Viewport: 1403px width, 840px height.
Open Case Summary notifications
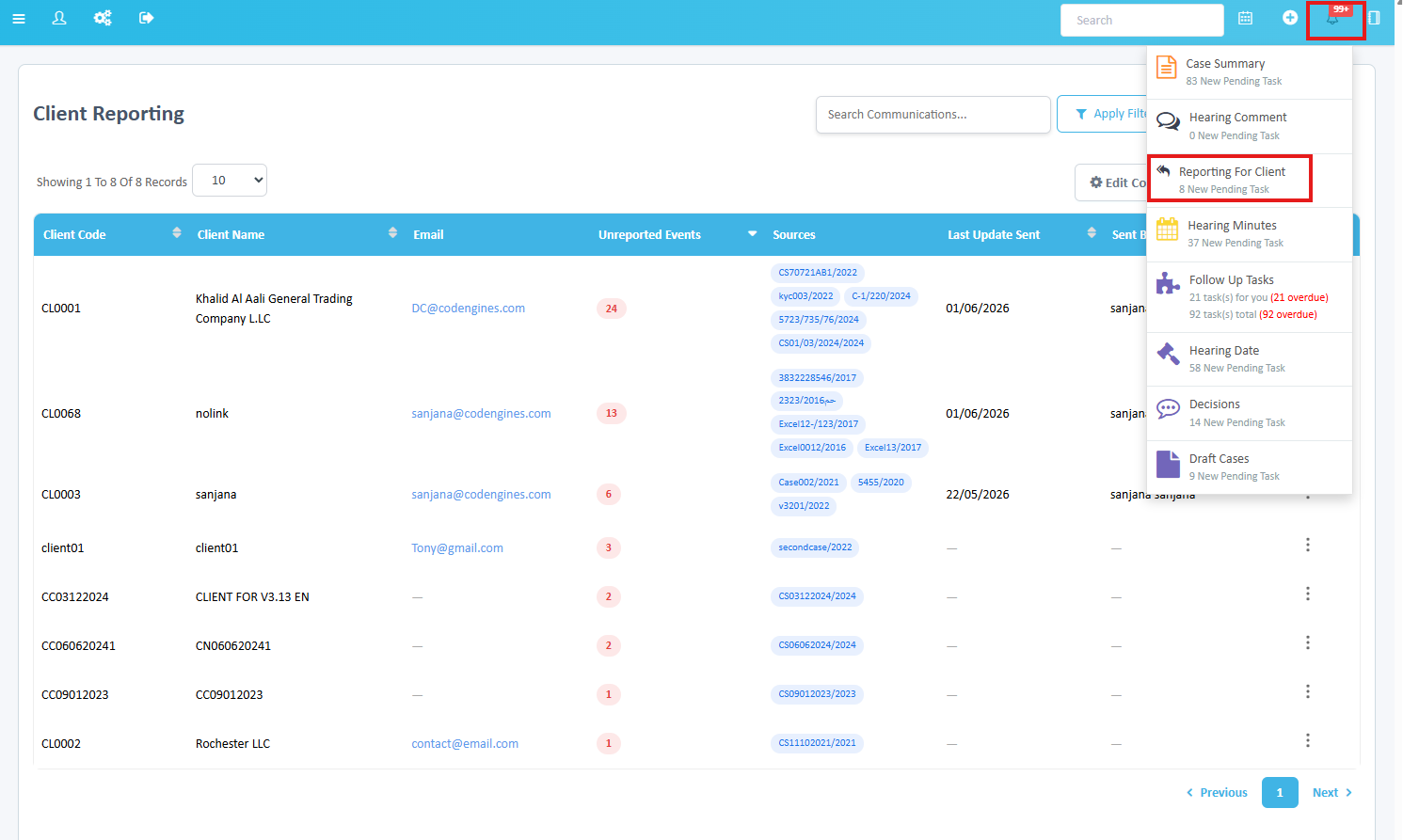[1250, 71]
